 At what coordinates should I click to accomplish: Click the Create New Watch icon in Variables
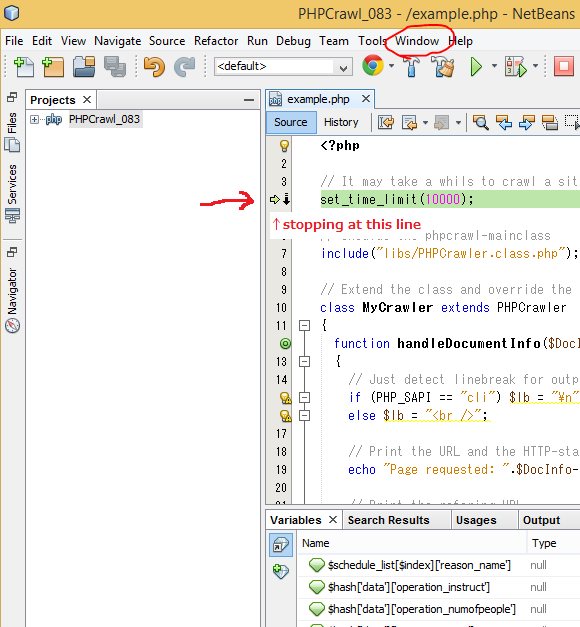[281, 571]
